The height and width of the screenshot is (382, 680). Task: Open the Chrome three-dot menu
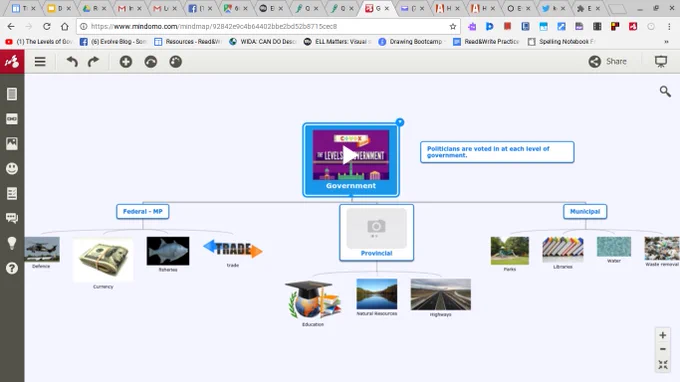(x=669, y=26)
